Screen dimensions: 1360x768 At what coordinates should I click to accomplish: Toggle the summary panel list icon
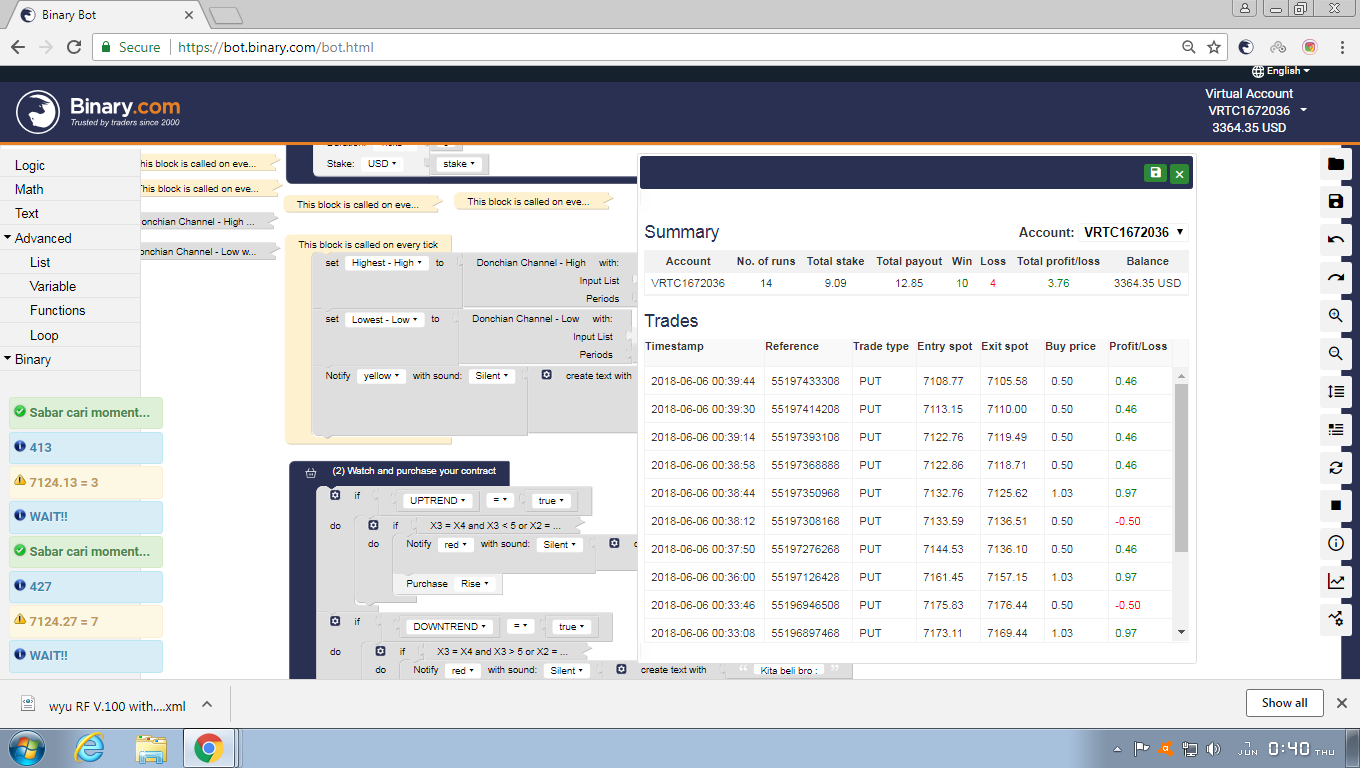point(1335,430)
